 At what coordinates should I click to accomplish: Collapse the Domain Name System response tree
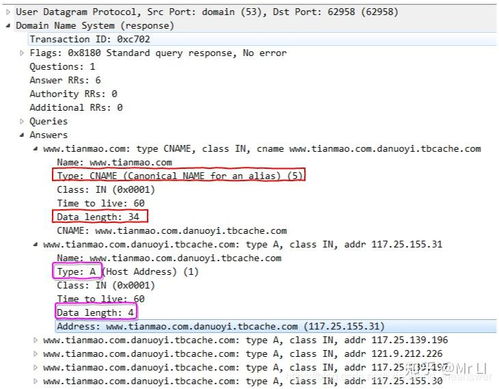click(8, 26)
